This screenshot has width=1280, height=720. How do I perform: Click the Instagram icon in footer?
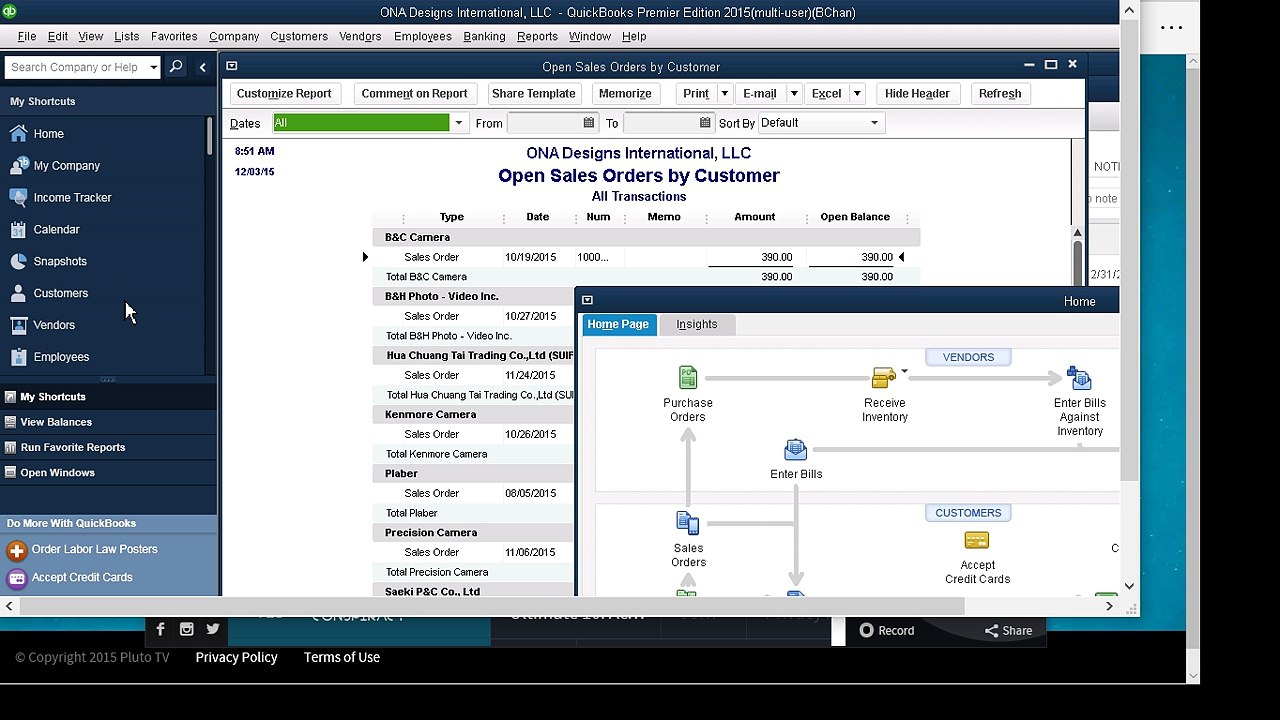(x=186, y=629)
